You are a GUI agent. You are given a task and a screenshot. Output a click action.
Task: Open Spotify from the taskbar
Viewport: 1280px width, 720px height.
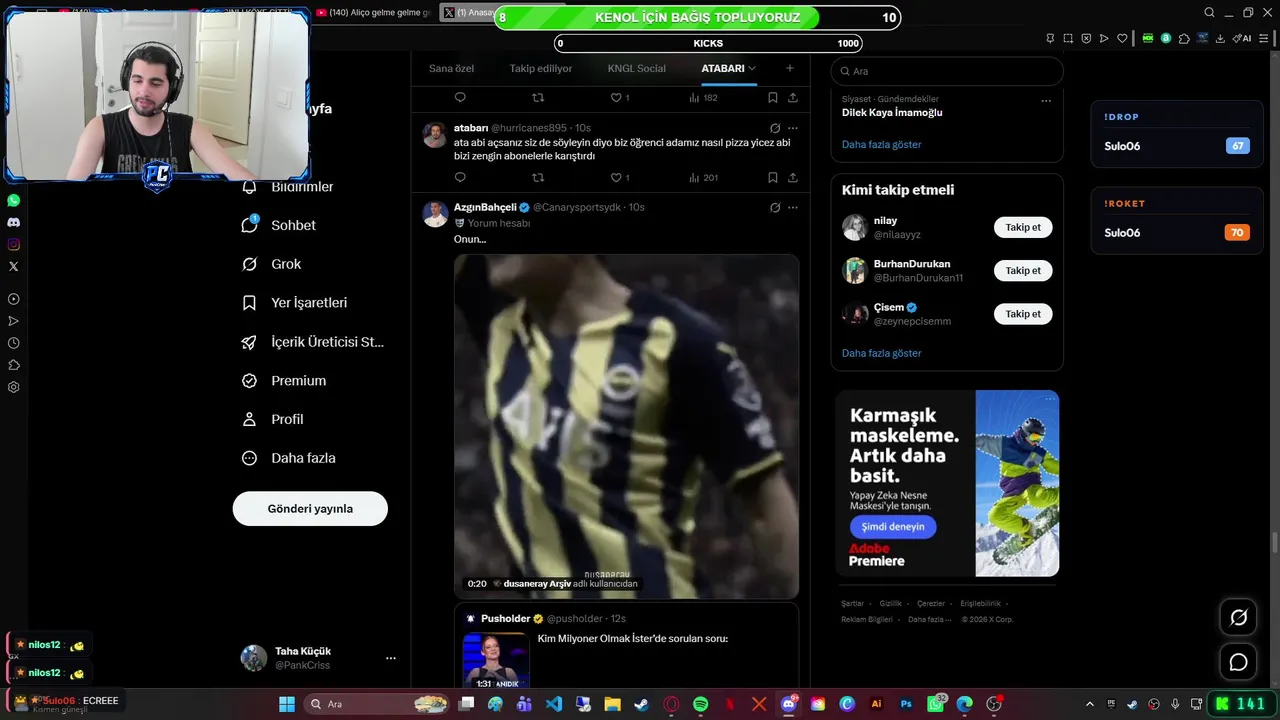(700, 704)
